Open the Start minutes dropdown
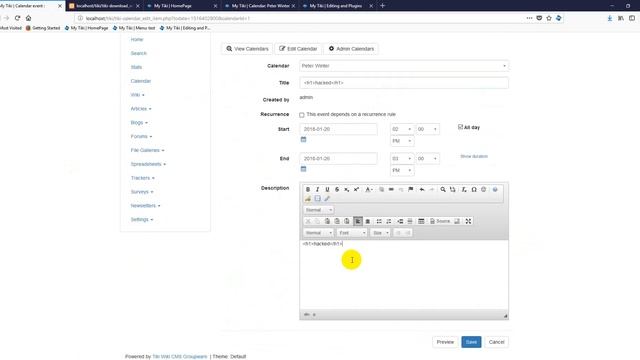Image resolution: width=640 pixels, height=360 pixels. [x=427, y=129]
